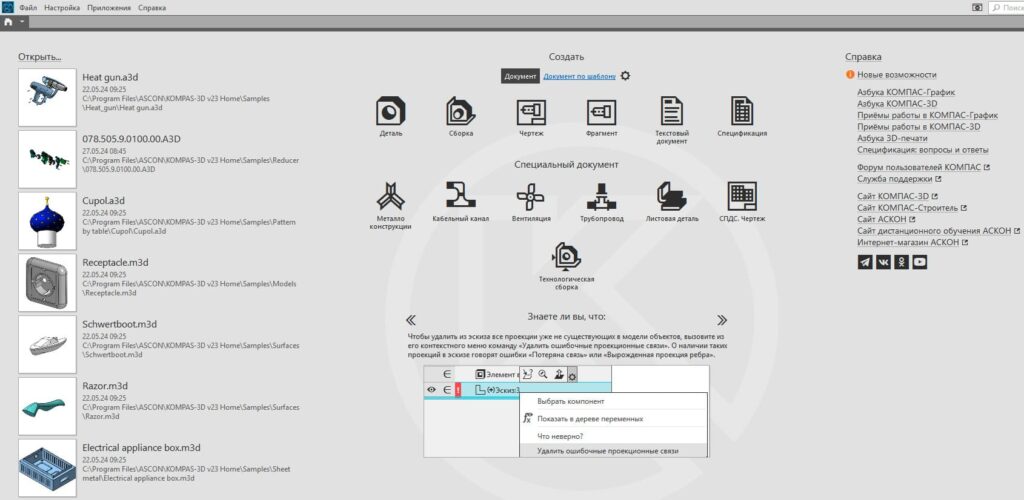
Task: Click the Receptacle.m3d file name
Action: click(116, 262)
